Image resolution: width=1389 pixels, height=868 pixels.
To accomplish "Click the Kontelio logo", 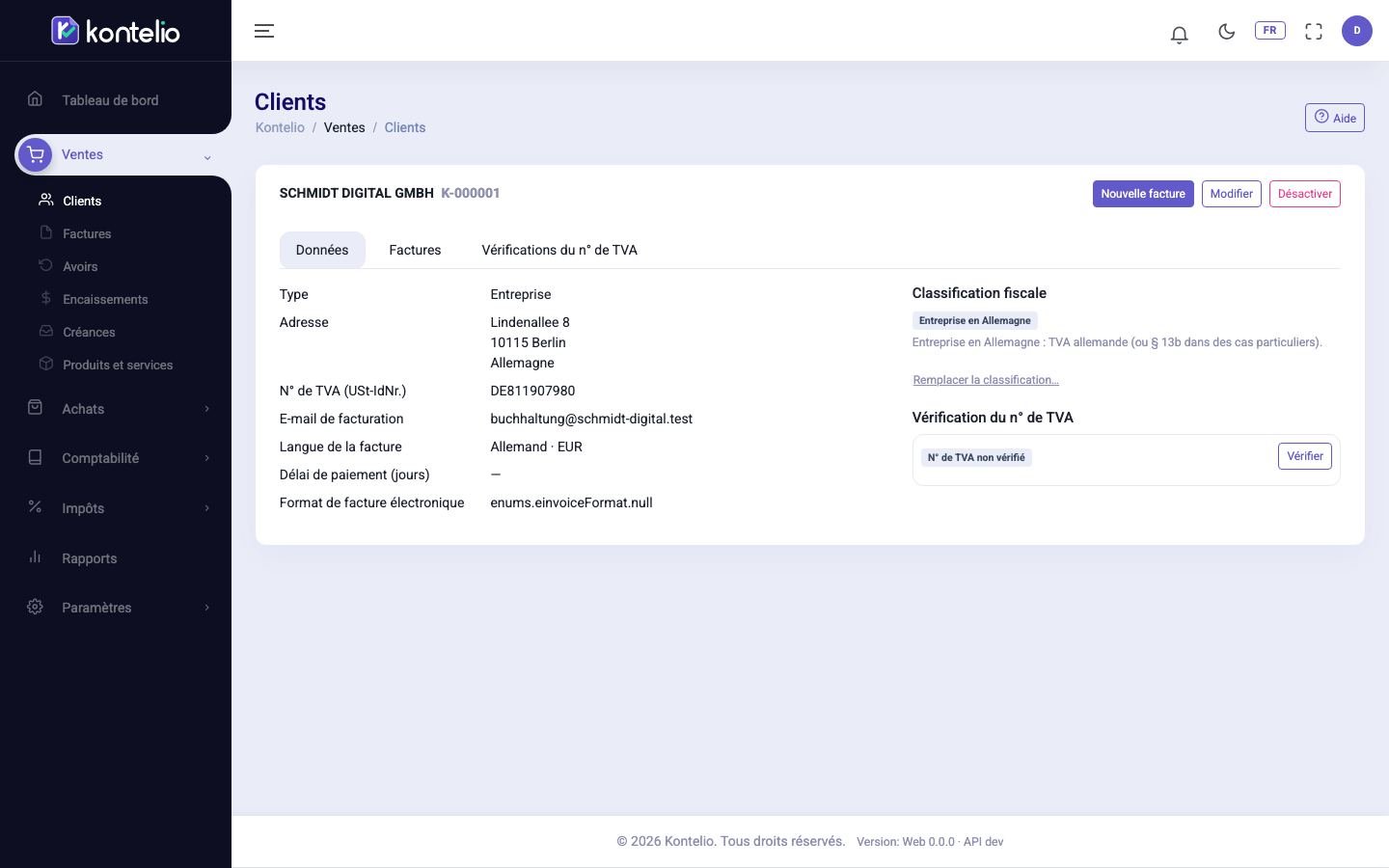I will [116, 31].
